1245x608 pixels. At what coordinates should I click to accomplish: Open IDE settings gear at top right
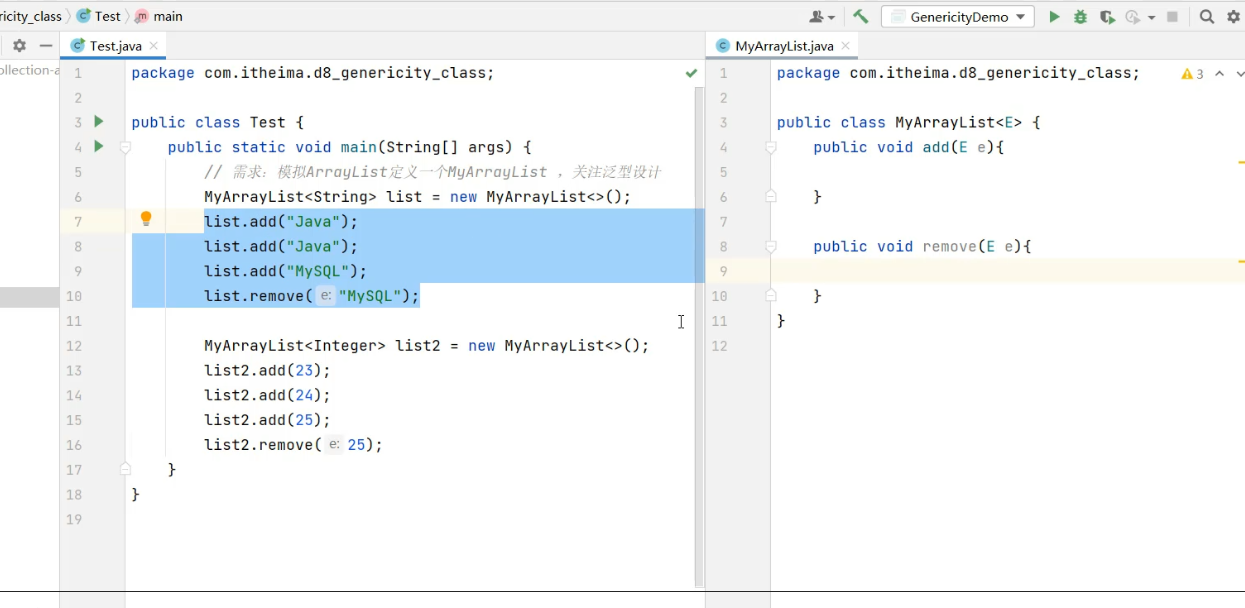pyautogui.click(x=1233, y=17)
